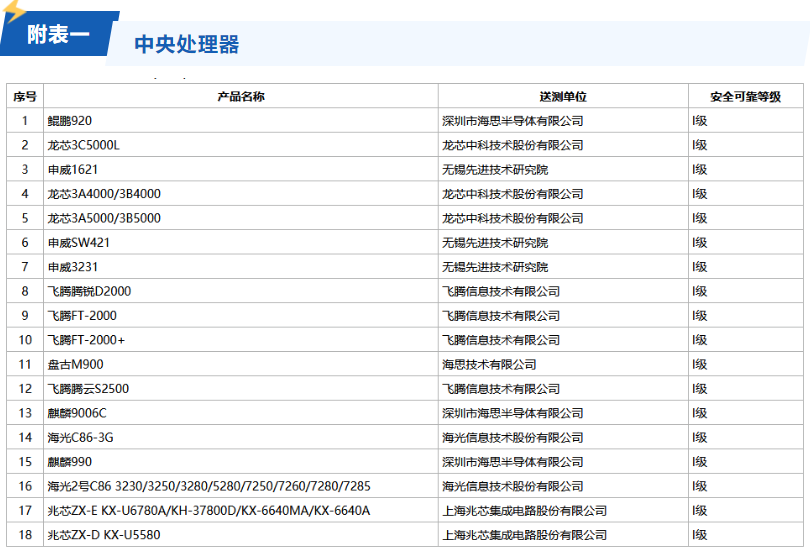Click serial number 18 cell
Screen dimensions: 810x556
coord(25,535)
